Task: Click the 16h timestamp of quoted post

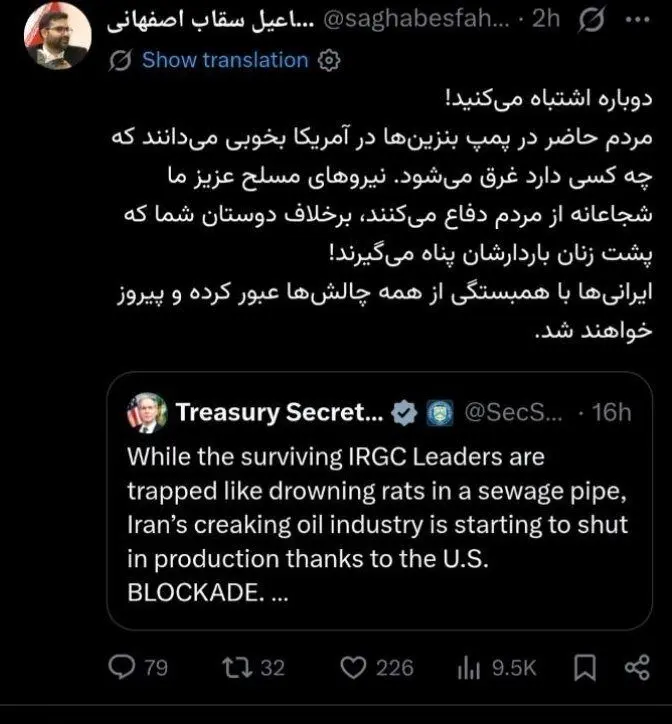Action: 611,412
